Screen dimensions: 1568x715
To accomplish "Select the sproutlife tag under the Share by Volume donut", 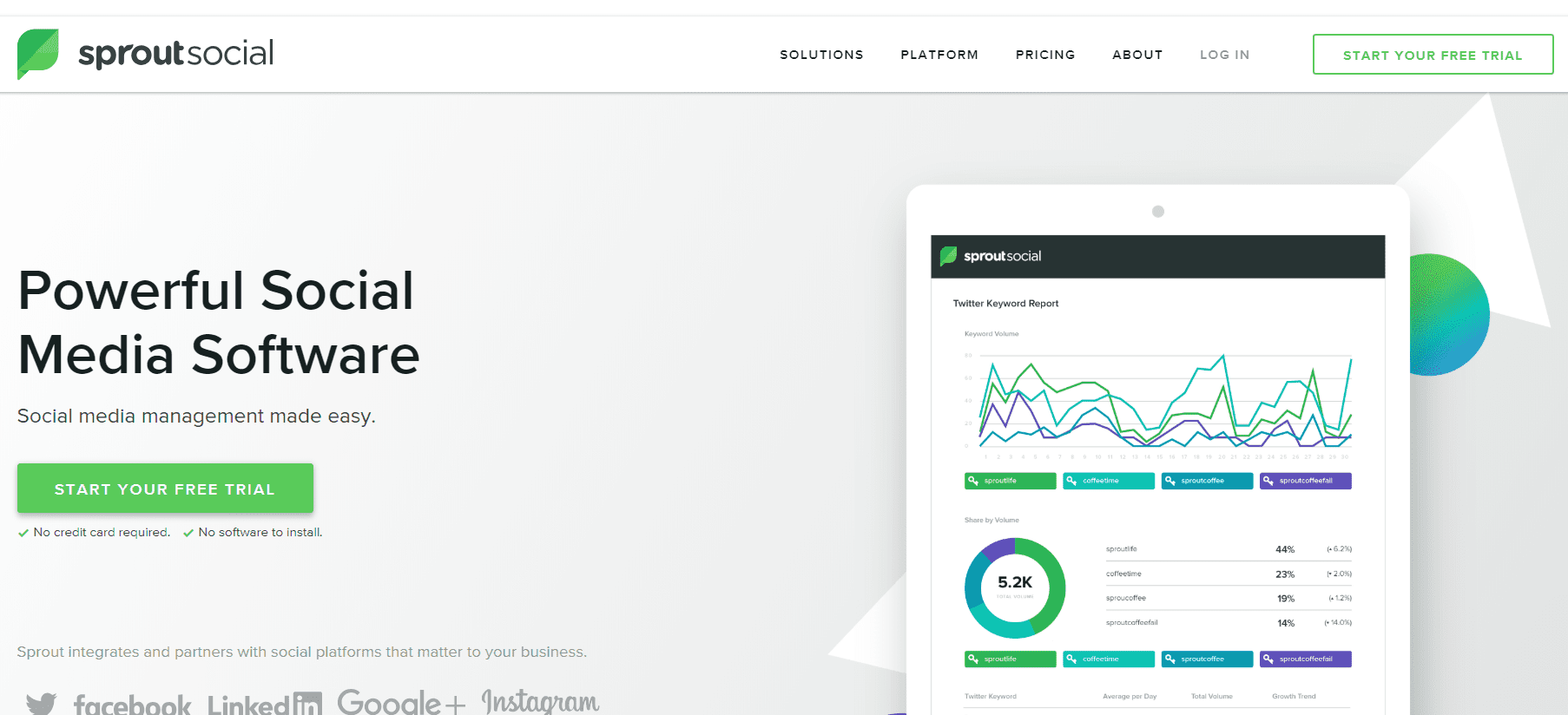I will tap(1011, 659).
